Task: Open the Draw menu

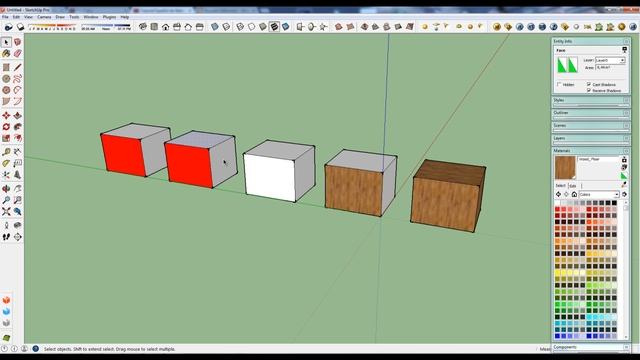Action: click(60, 17)
